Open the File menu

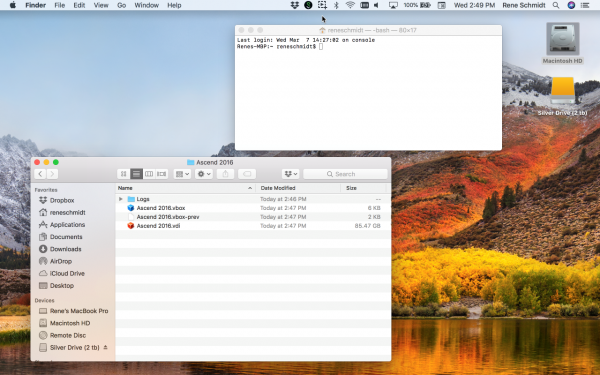(59, 5)
